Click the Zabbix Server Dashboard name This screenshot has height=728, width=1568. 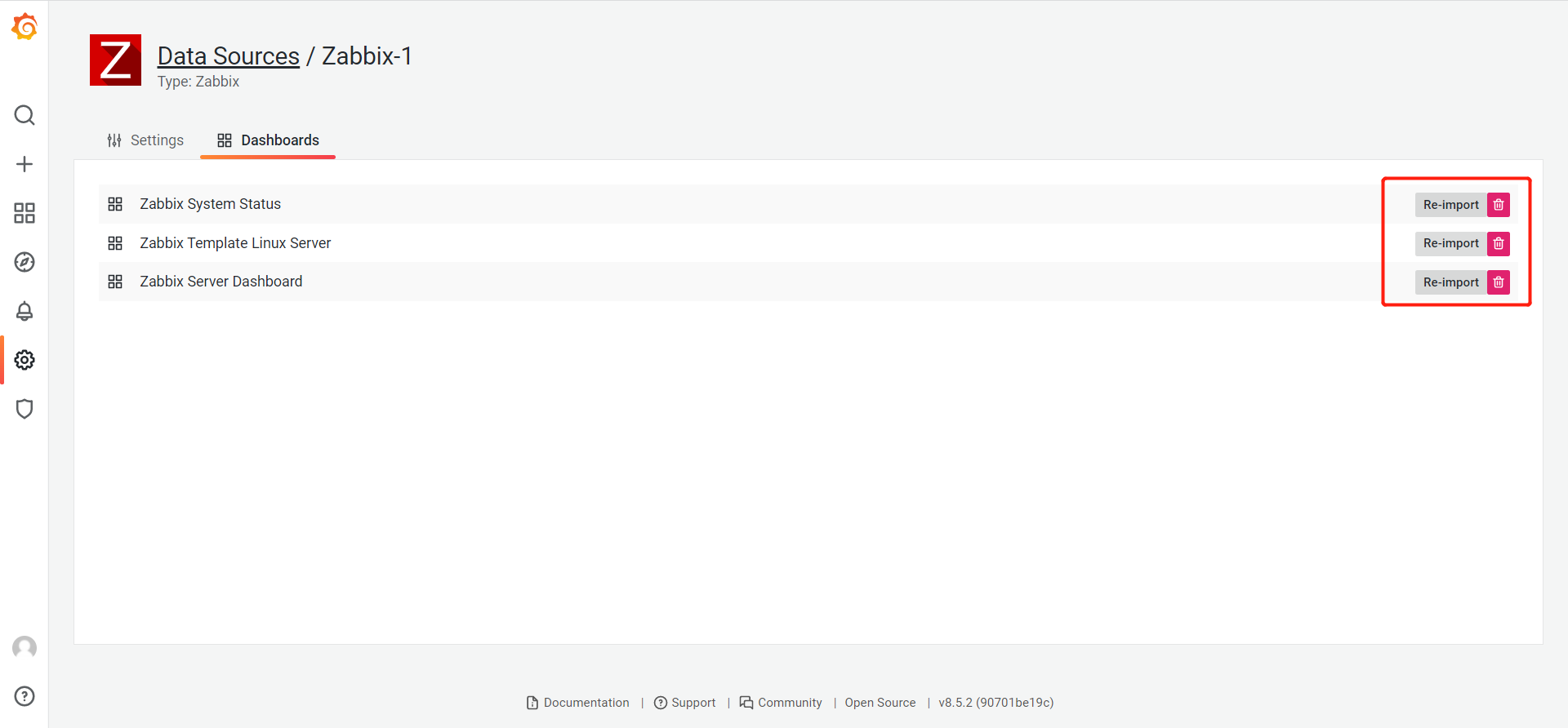click(221, 282)
